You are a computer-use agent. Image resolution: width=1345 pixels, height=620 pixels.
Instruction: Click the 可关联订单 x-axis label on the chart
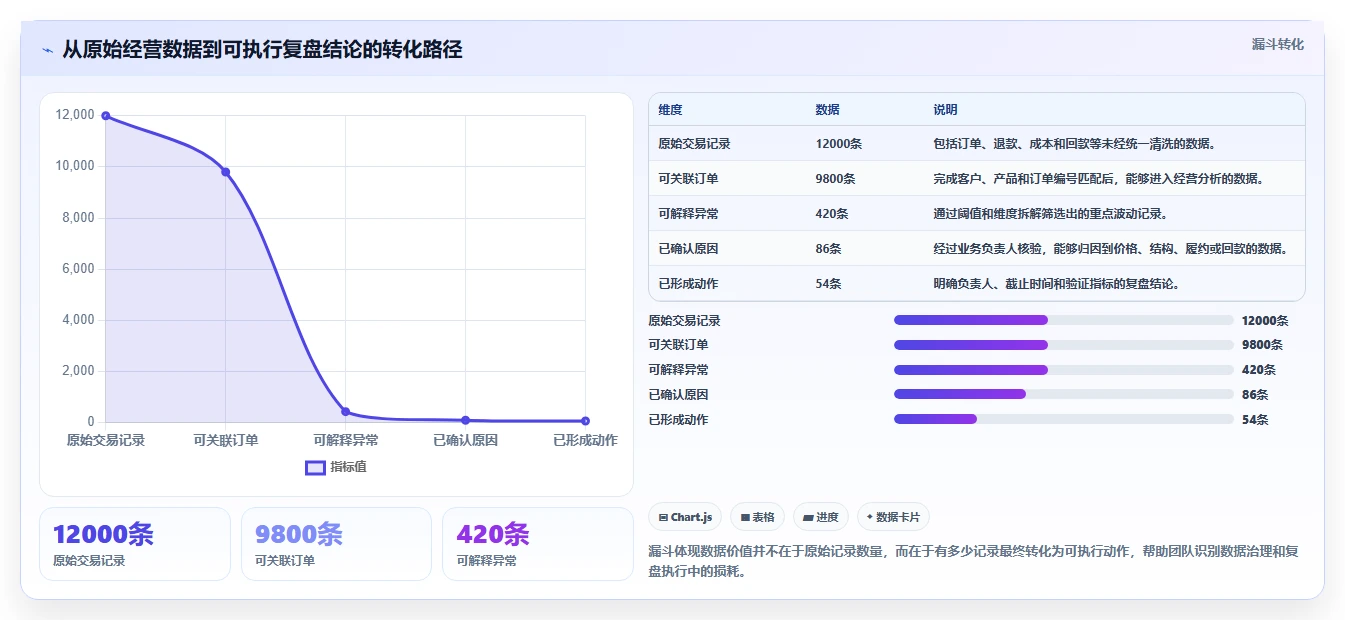click(x=225, y=440)
